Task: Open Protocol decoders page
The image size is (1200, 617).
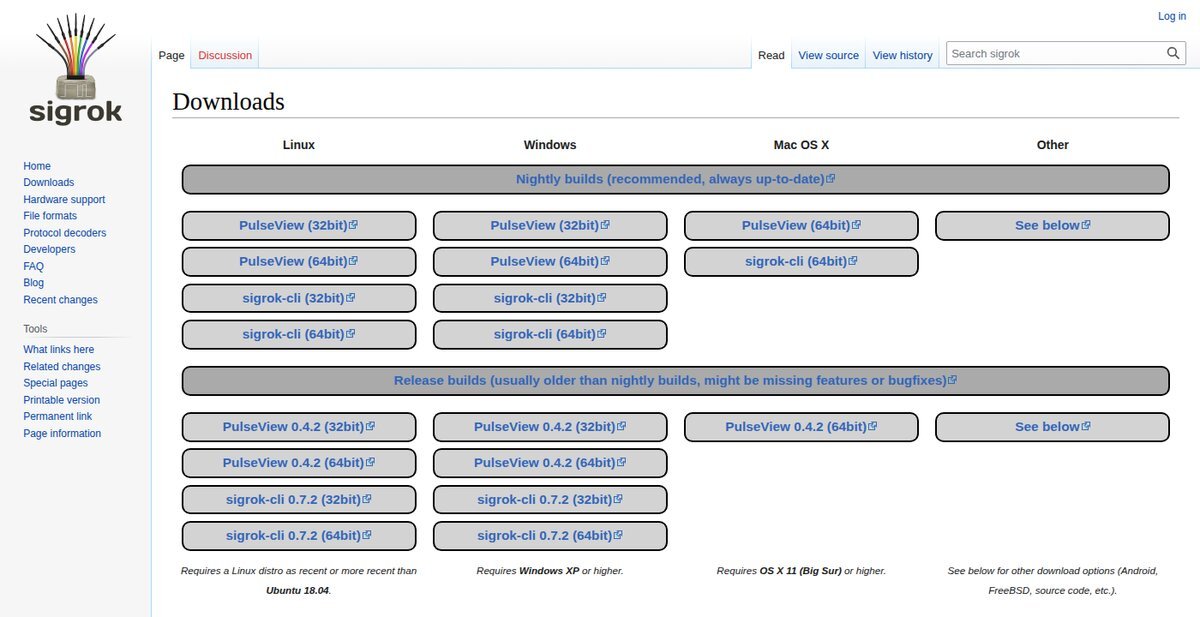Action: 65,233
